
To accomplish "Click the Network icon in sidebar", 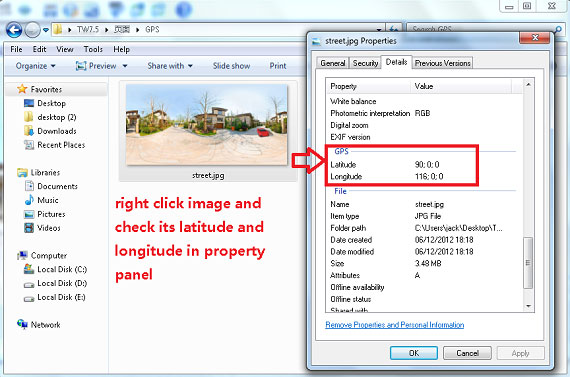I will pos(22,324).
